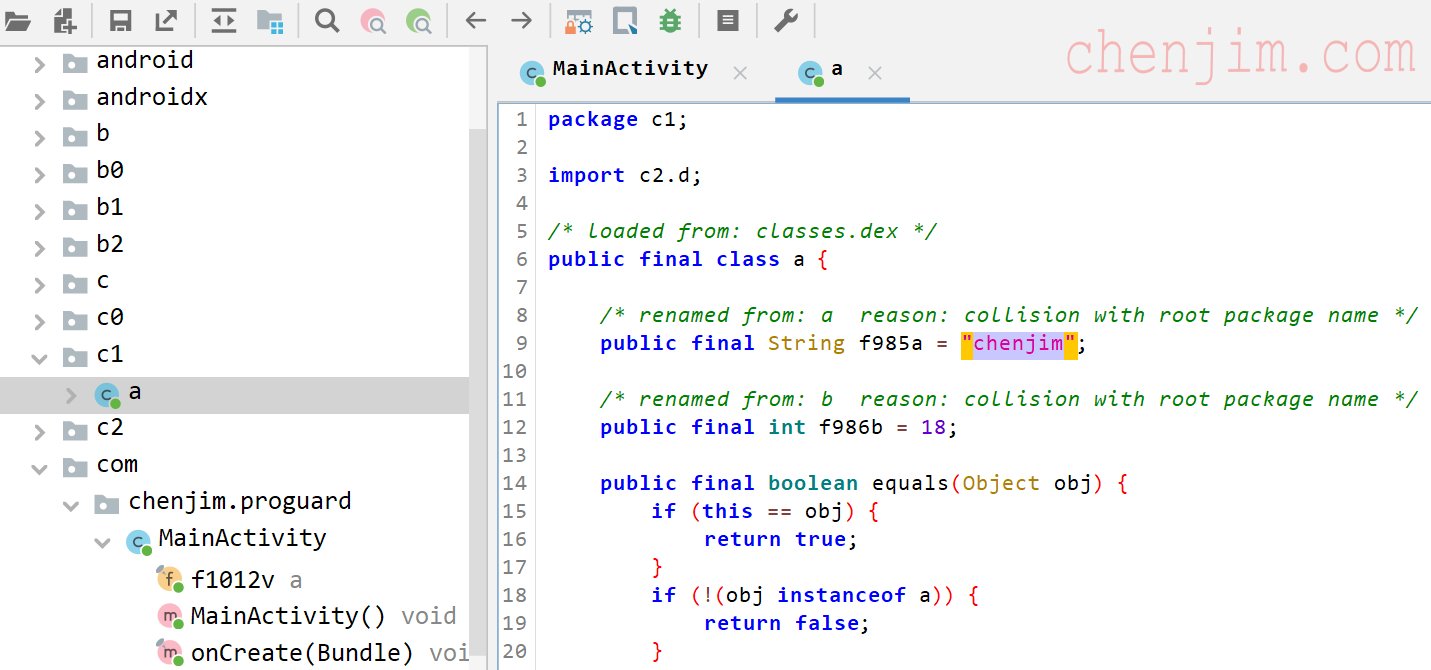The width and height of the screenshot is (1431, 670).
Task: Toggle deobfuscation lock-and-gear icon
Action: [x=578, y=20]
